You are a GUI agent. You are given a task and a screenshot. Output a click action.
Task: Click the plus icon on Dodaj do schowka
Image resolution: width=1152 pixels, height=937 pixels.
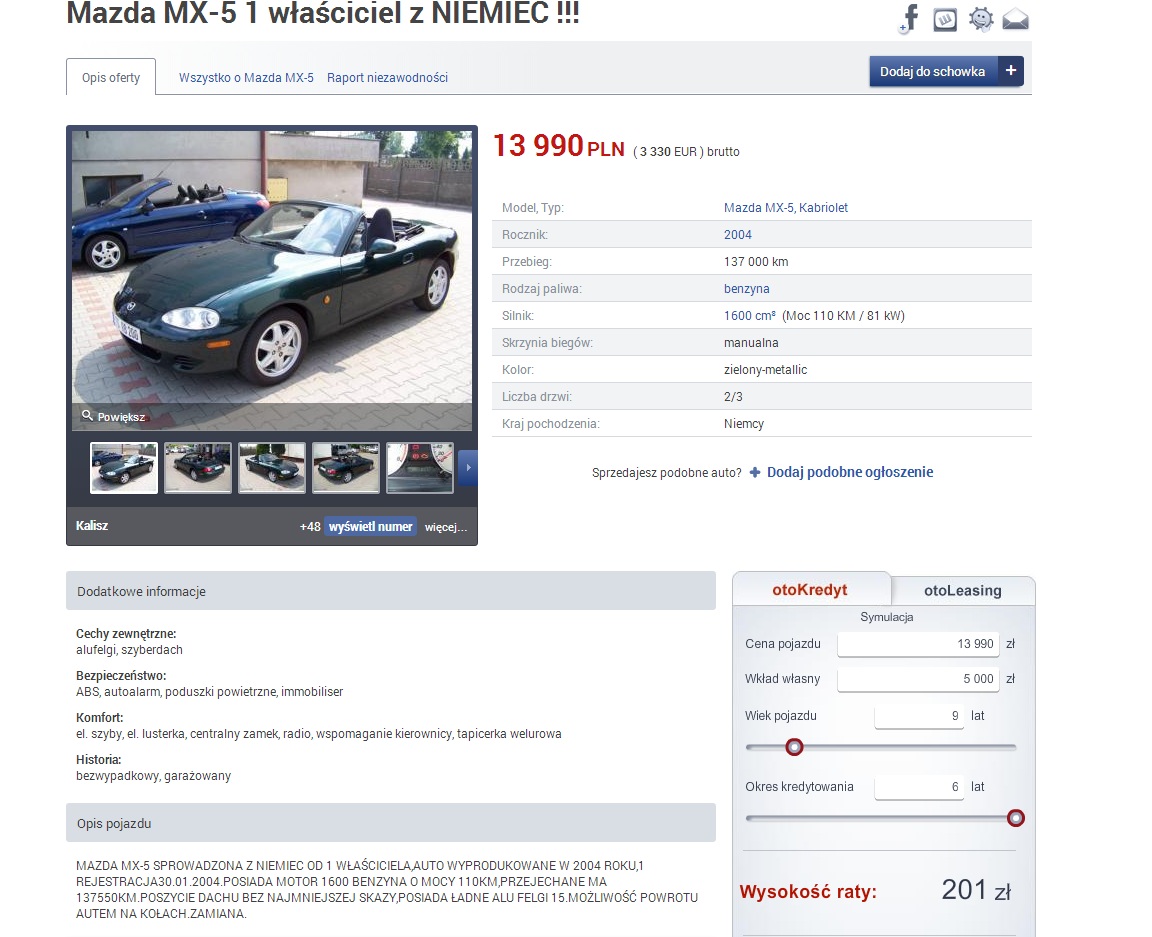tap(1011, 71)
